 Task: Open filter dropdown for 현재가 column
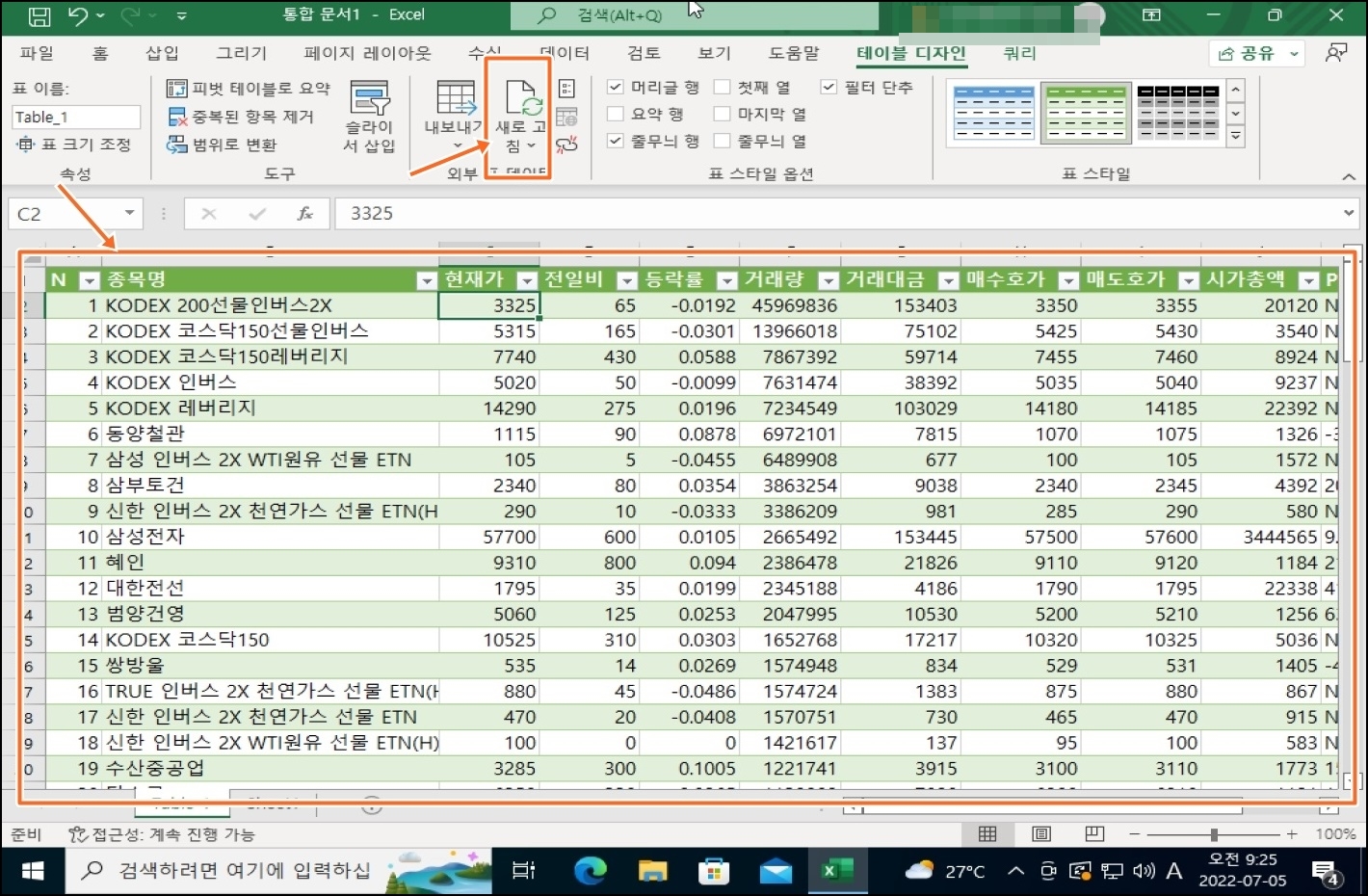pyautogui.click(x=527, y=280)
